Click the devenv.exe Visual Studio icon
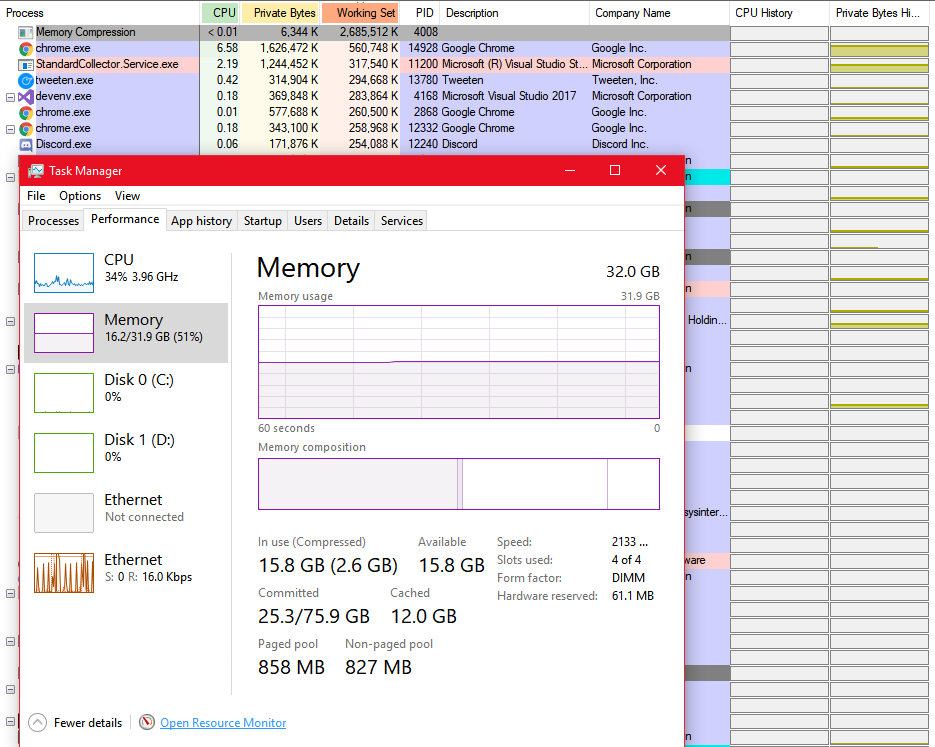The width and height of the screenshot is (935, 747). click(26, 97)
